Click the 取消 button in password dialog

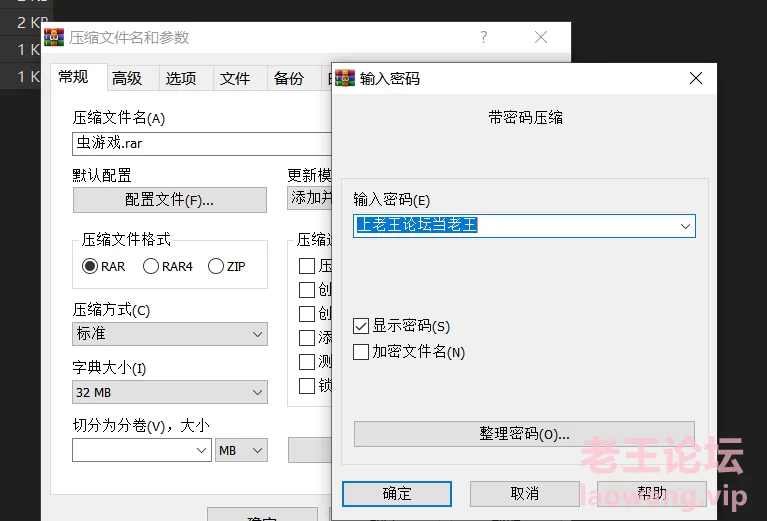tap(524, 494)
